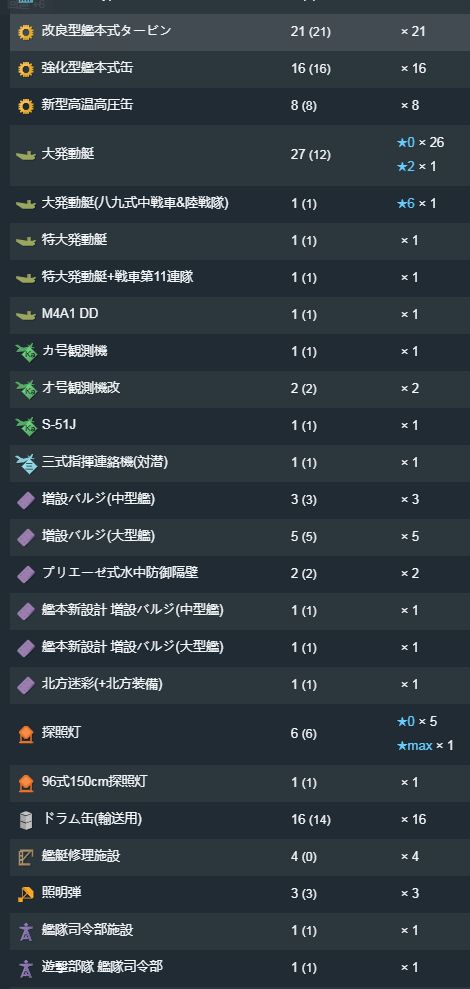Click the 27 (12) count for 大発動艇
470x989 pixels.
310,155
